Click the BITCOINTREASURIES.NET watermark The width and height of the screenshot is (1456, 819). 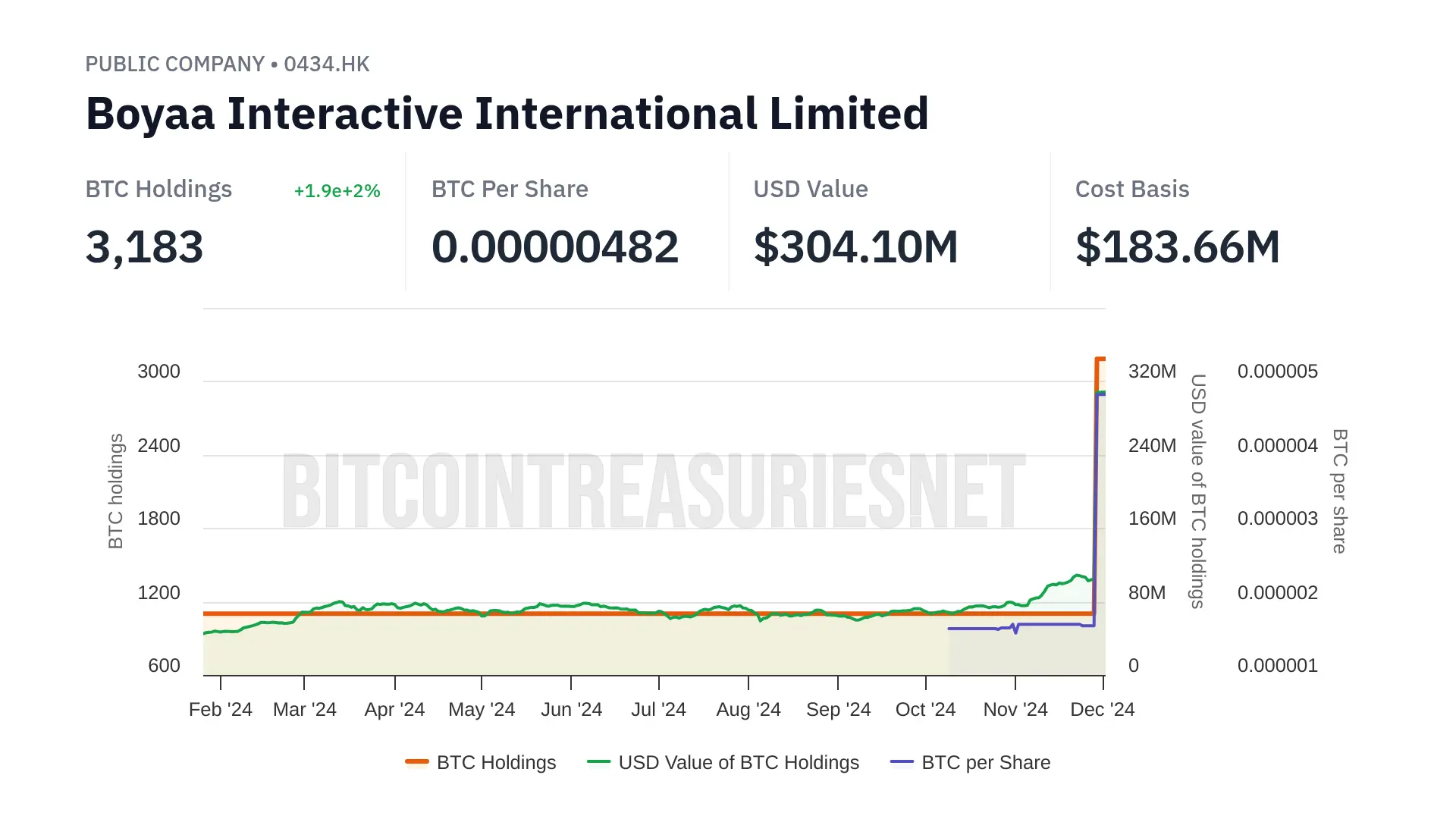pyautogui.click(x=653, y=491)
